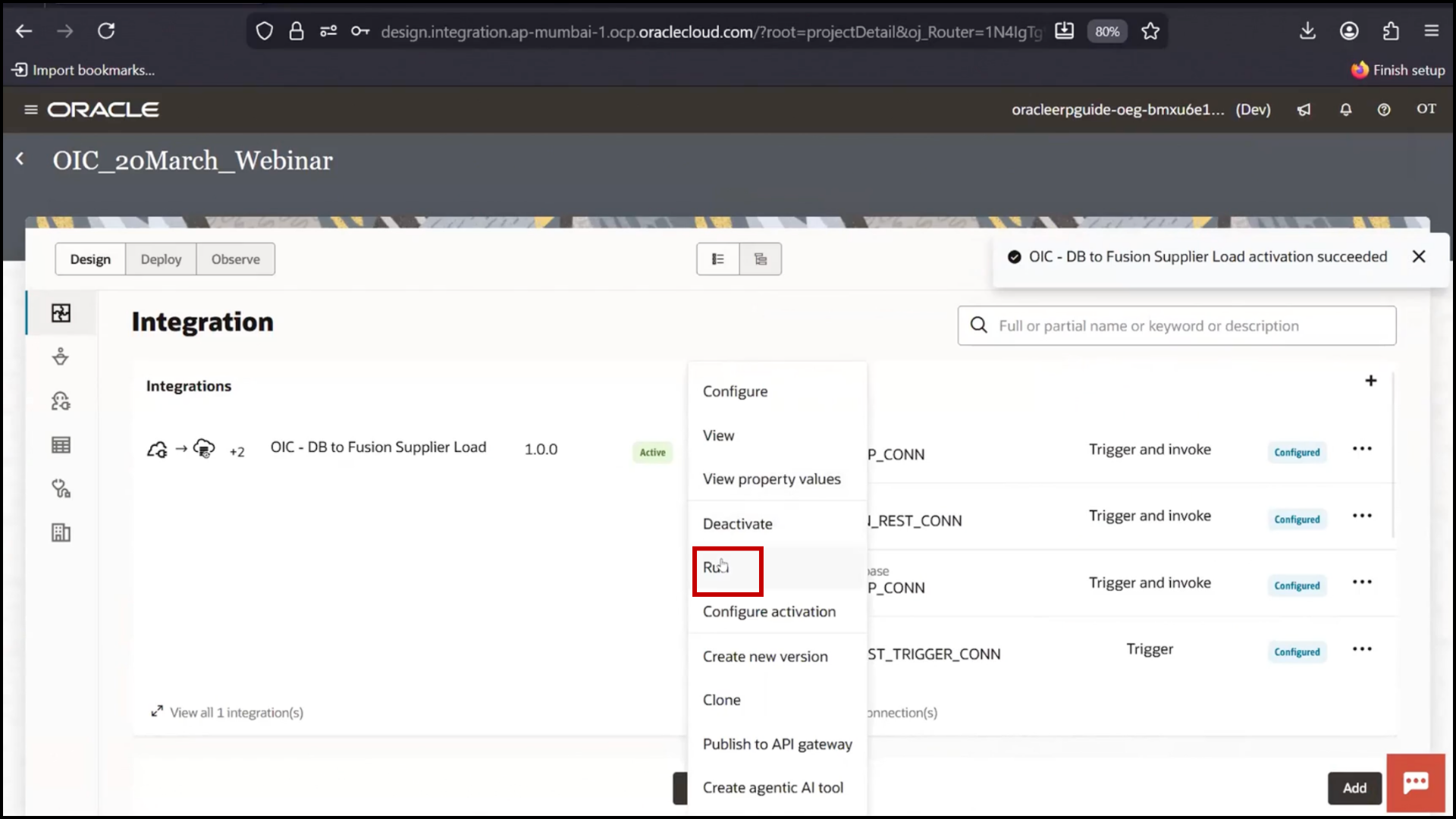This screenshot has height=819, width=1456.
Task: Open the announcements megaphone icon
Action: [x=1304, y=110]
